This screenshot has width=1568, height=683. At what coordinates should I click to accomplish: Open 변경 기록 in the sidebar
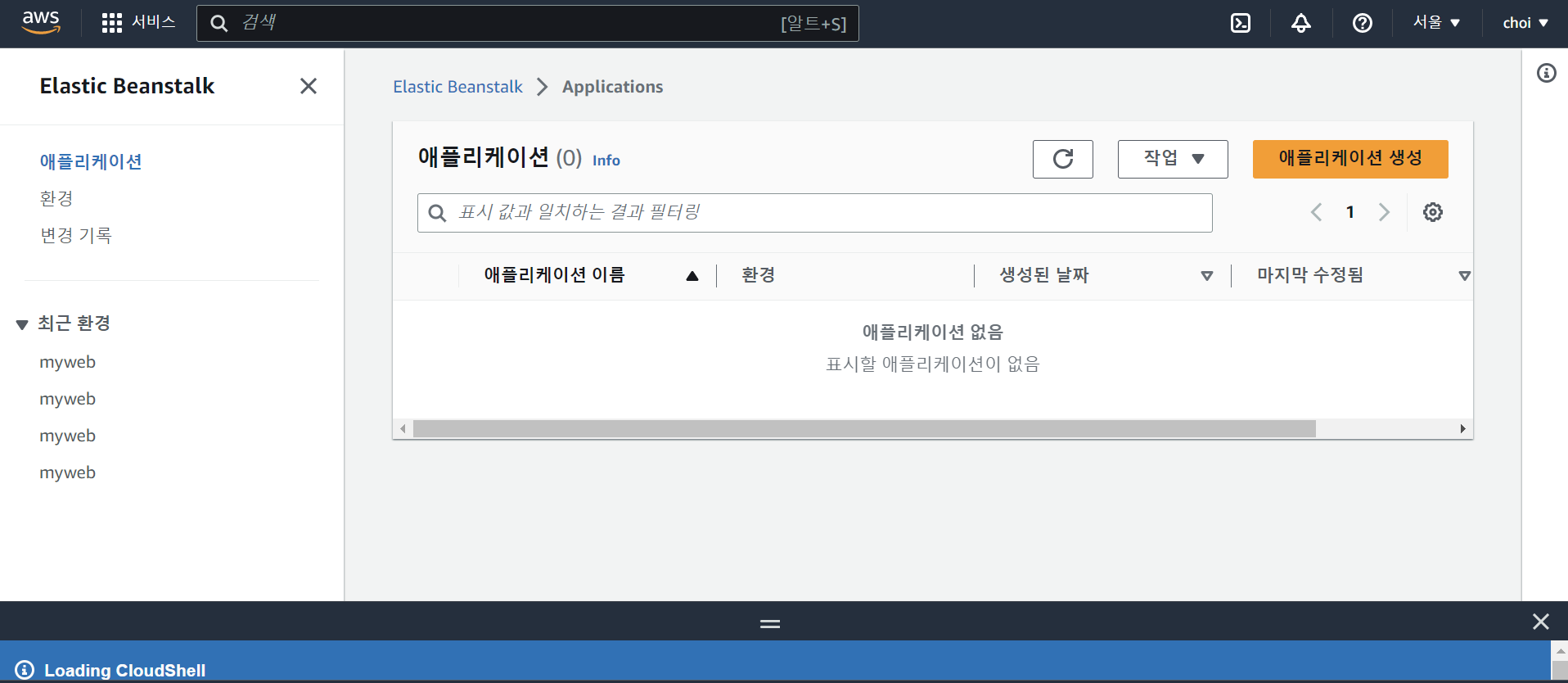point(76,235)
